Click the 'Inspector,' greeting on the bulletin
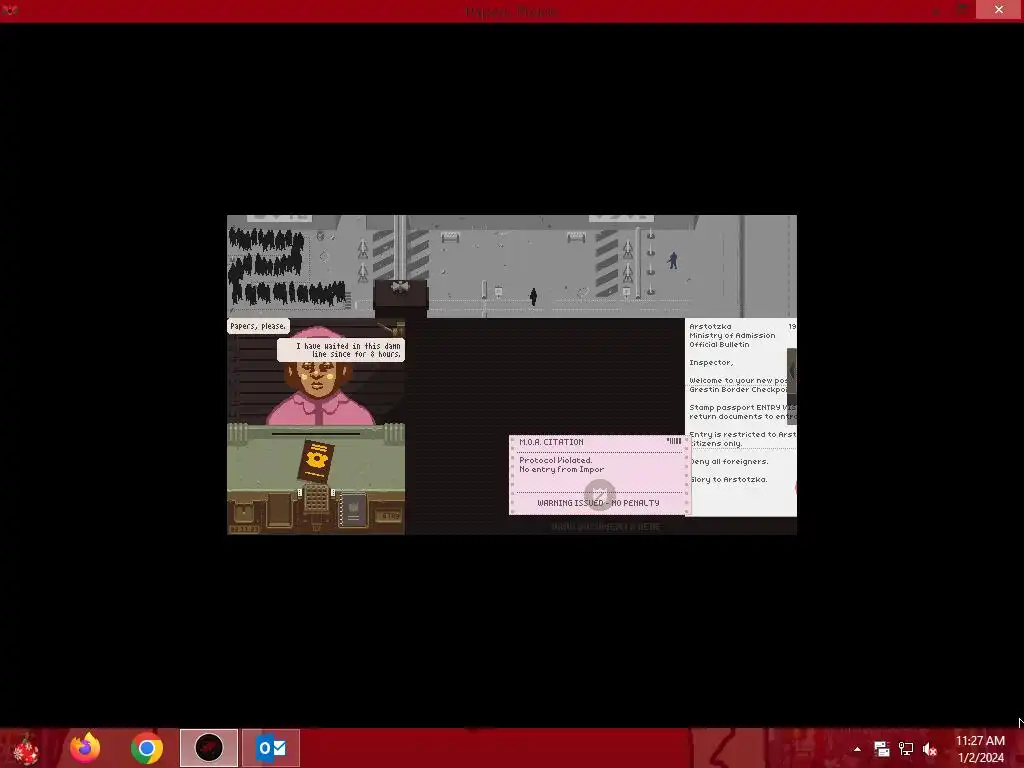 point(711,362)
